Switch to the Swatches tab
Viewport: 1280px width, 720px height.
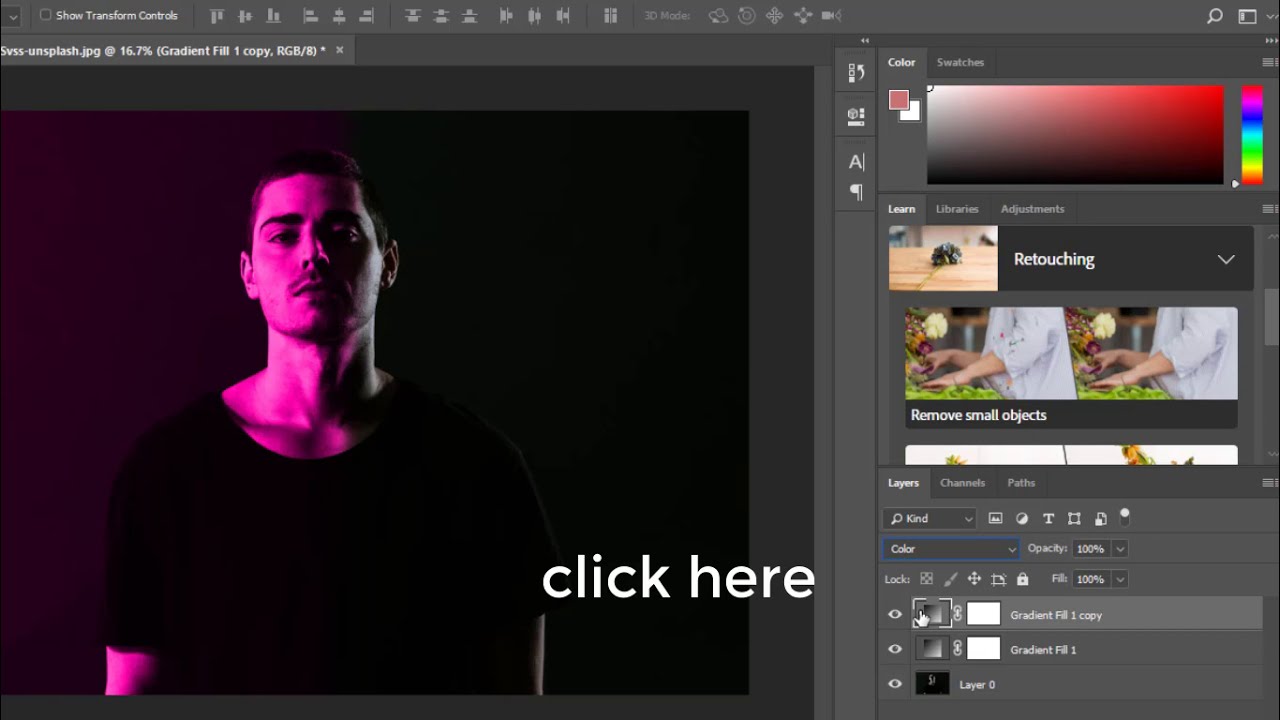tap(960, 62)
